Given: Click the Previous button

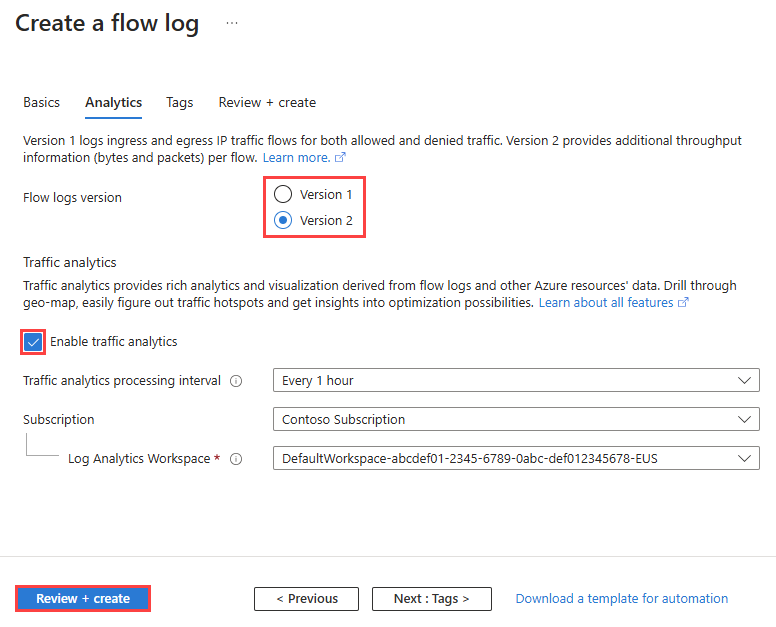Looking at the screenshot, I should click(304, 599).
